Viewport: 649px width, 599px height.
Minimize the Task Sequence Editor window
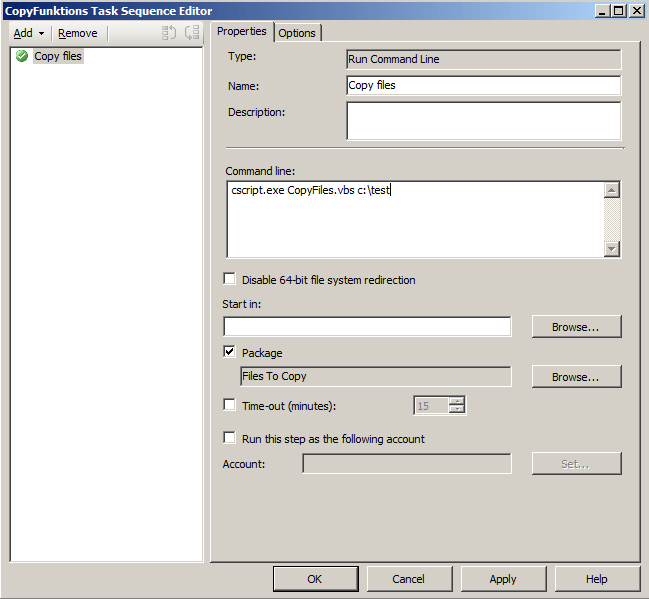point(602,11)
